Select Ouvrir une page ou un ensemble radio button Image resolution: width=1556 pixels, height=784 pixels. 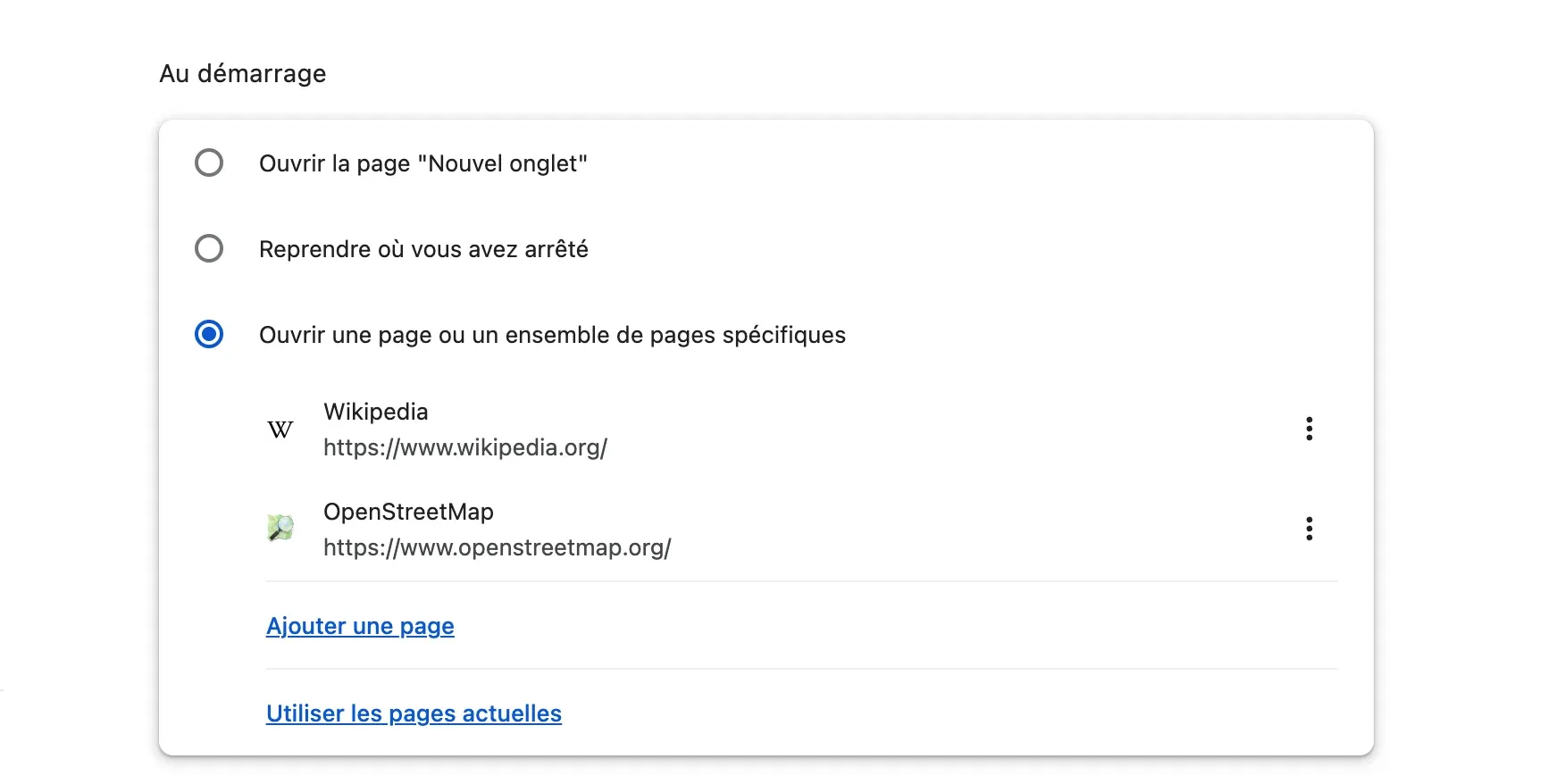coord(209,334)
